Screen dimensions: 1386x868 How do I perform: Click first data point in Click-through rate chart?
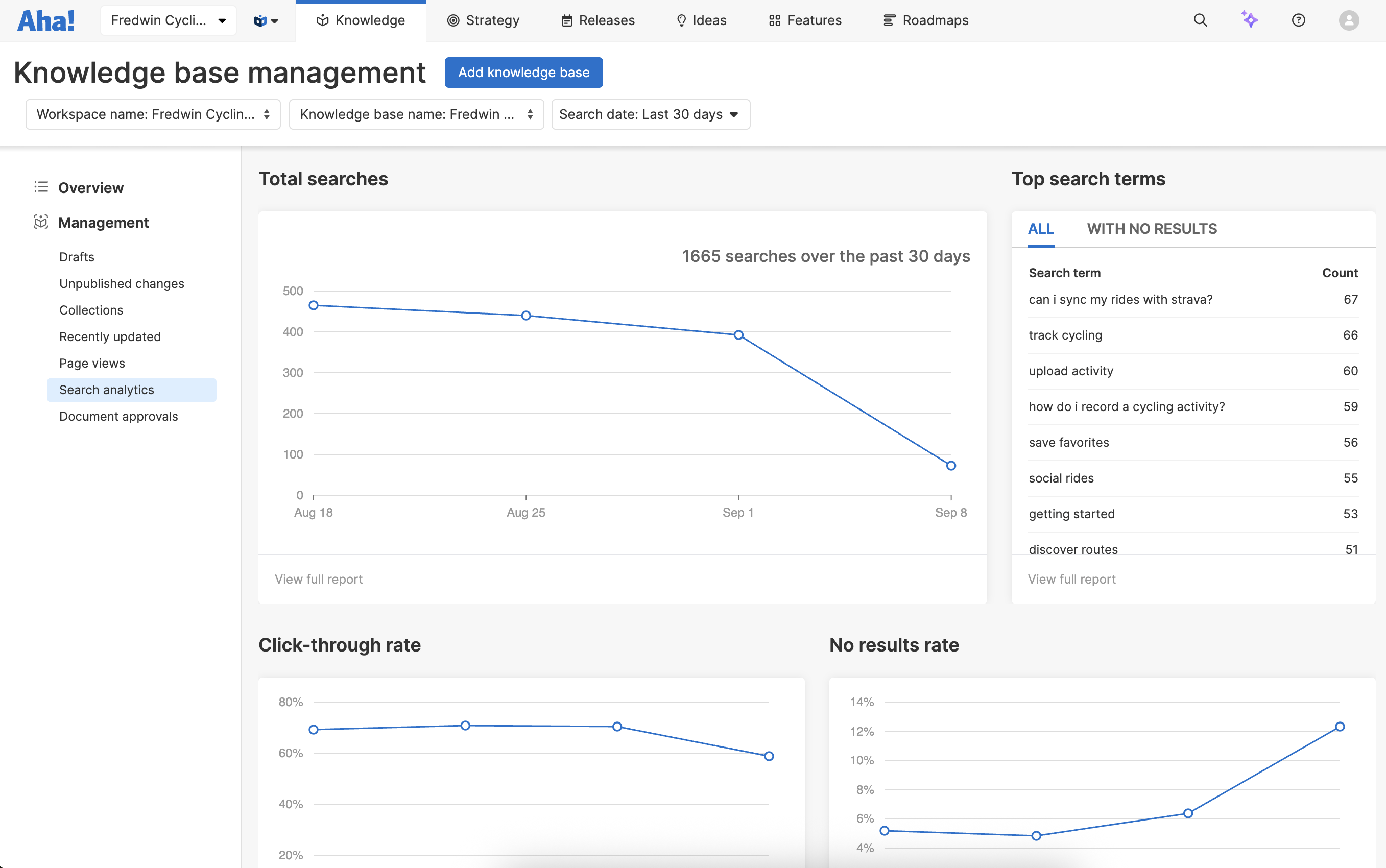314,730
